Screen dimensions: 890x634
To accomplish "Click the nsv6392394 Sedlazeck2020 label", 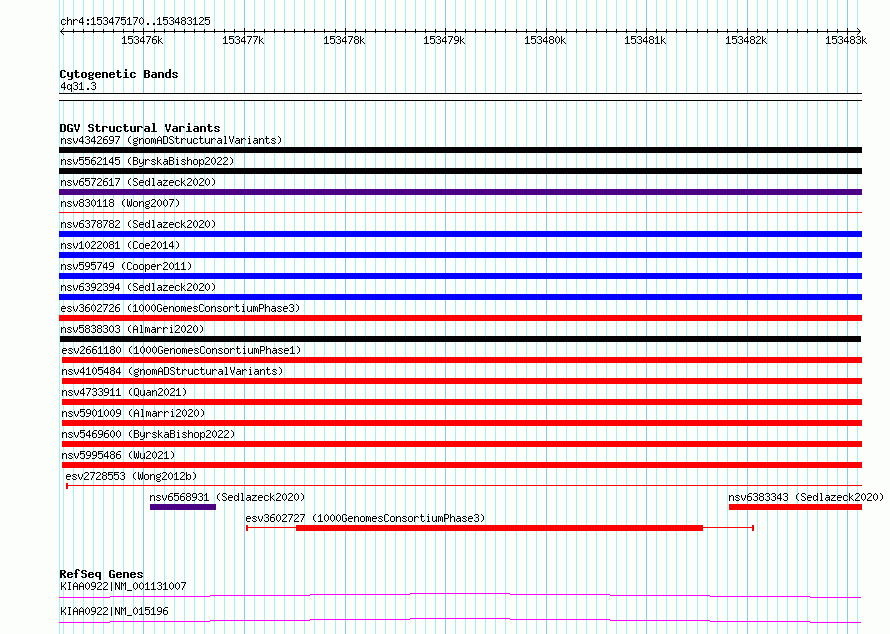I will (x=138, y=287).
